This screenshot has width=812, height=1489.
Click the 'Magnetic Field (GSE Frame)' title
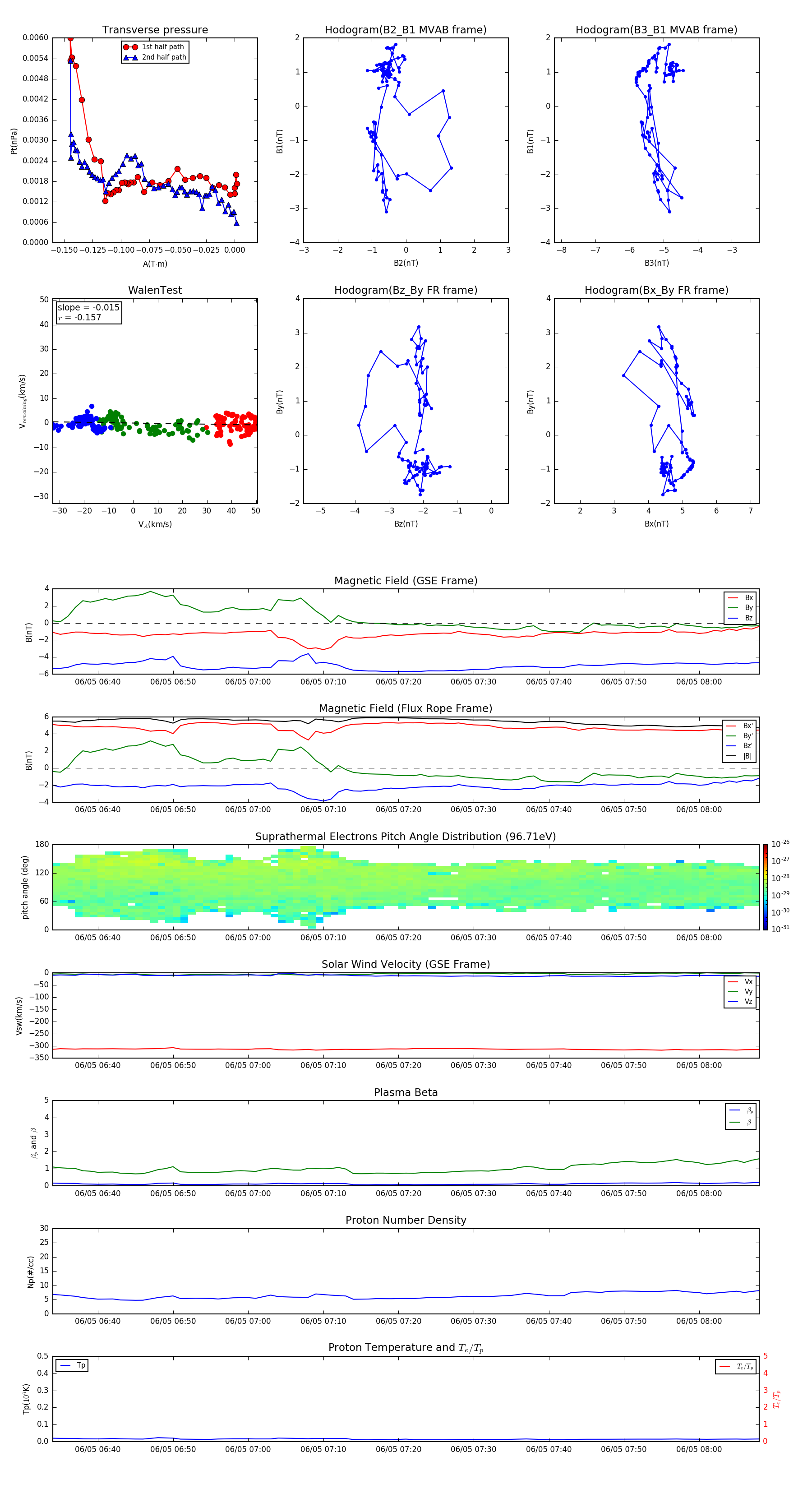[x=406, y=580]
